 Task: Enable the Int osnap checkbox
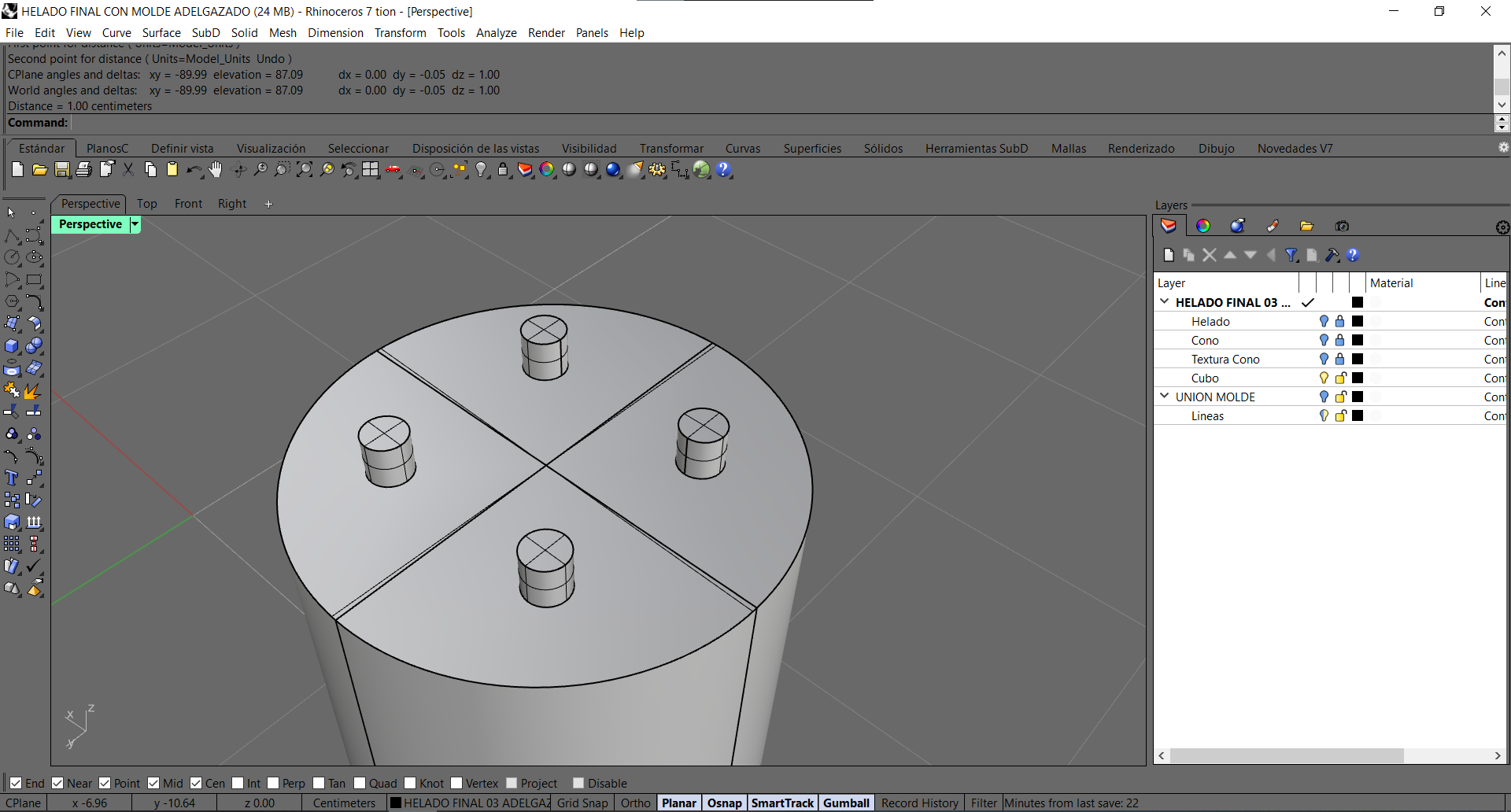238,783
